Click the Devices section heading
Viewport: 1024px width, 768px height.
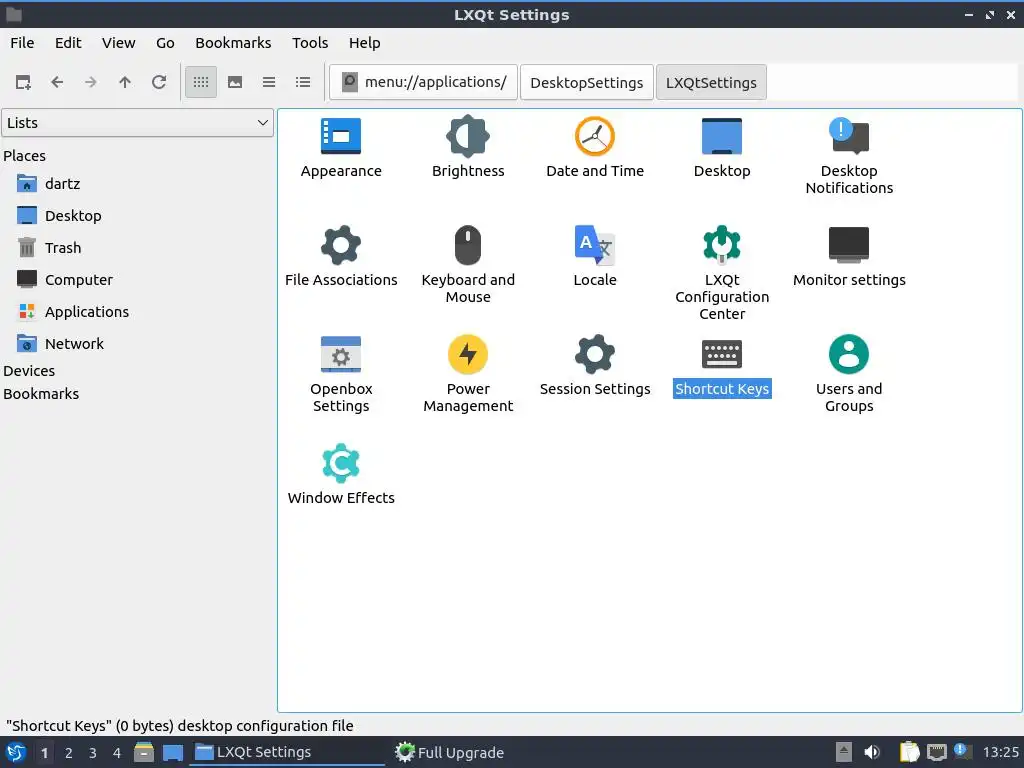click(x=29, y=371)
